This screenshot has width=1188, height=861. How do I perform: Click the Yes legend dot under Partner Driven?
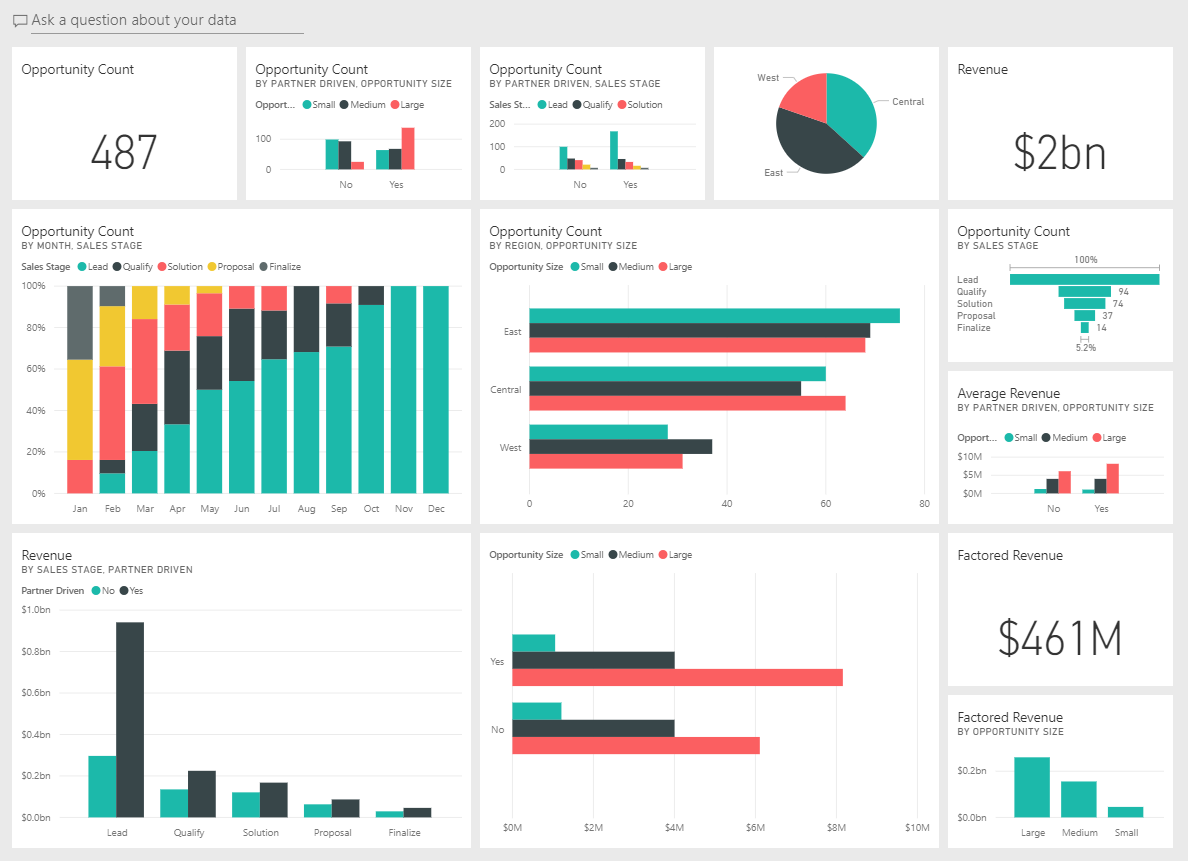(x=123, y=590)
